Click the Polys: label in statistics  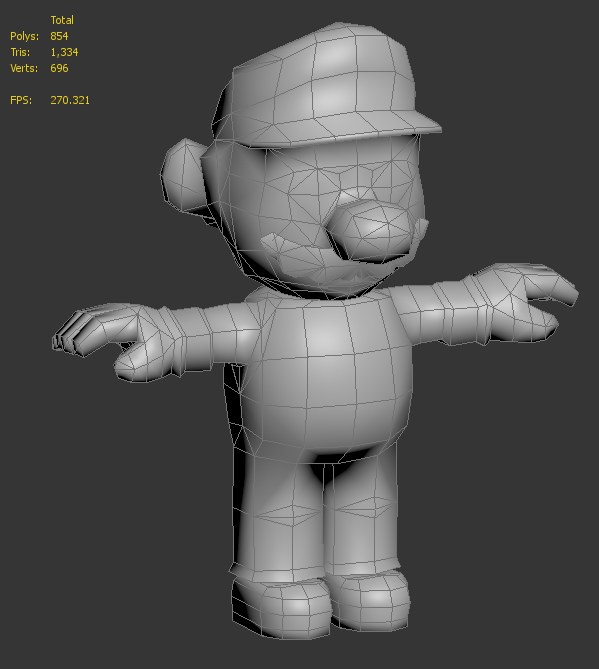pos(24,36)
